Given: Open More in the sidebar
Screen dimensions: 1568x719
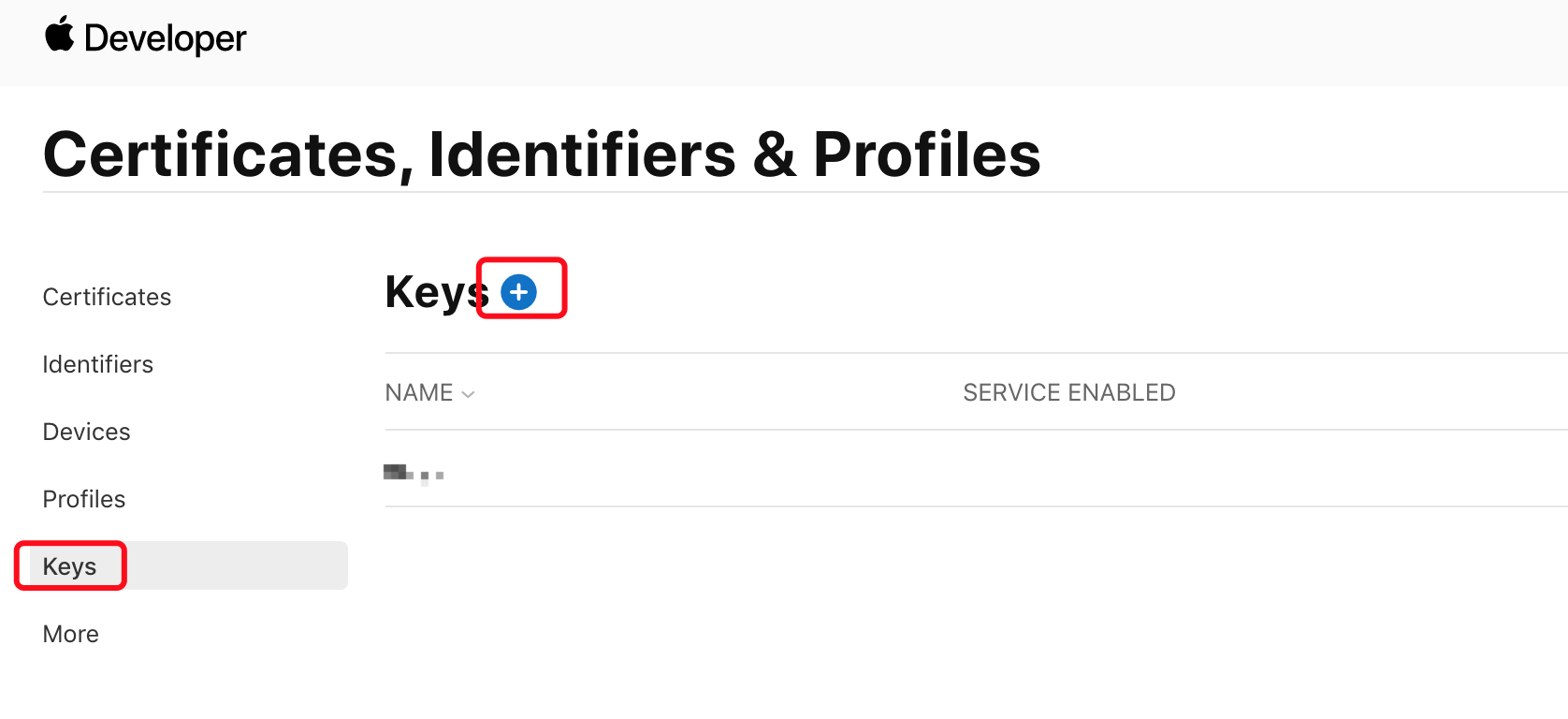Looking at the screenshot, I should (70, 634).
